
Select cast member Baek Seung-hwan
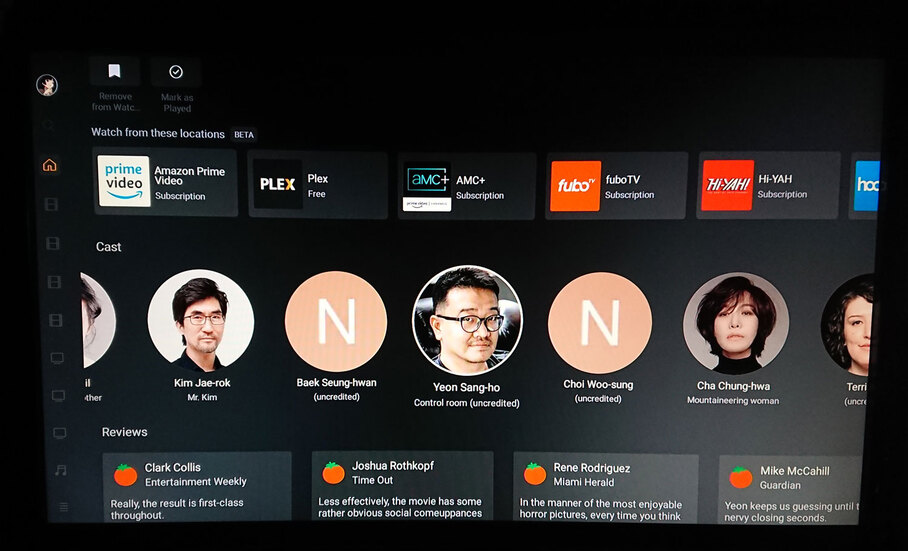(x=336, y=322)
